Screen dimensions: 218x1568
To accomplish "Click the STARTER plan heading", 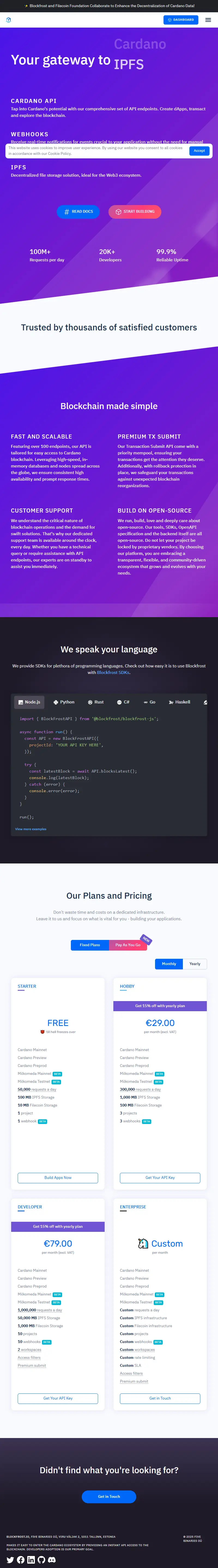I will (27, 986).
